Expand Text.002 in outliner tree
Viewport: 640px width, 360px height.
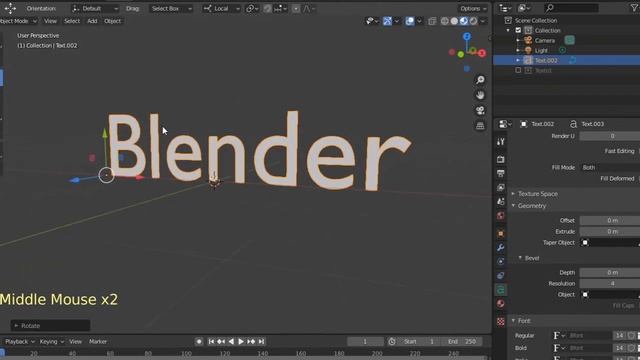[518, 60]
